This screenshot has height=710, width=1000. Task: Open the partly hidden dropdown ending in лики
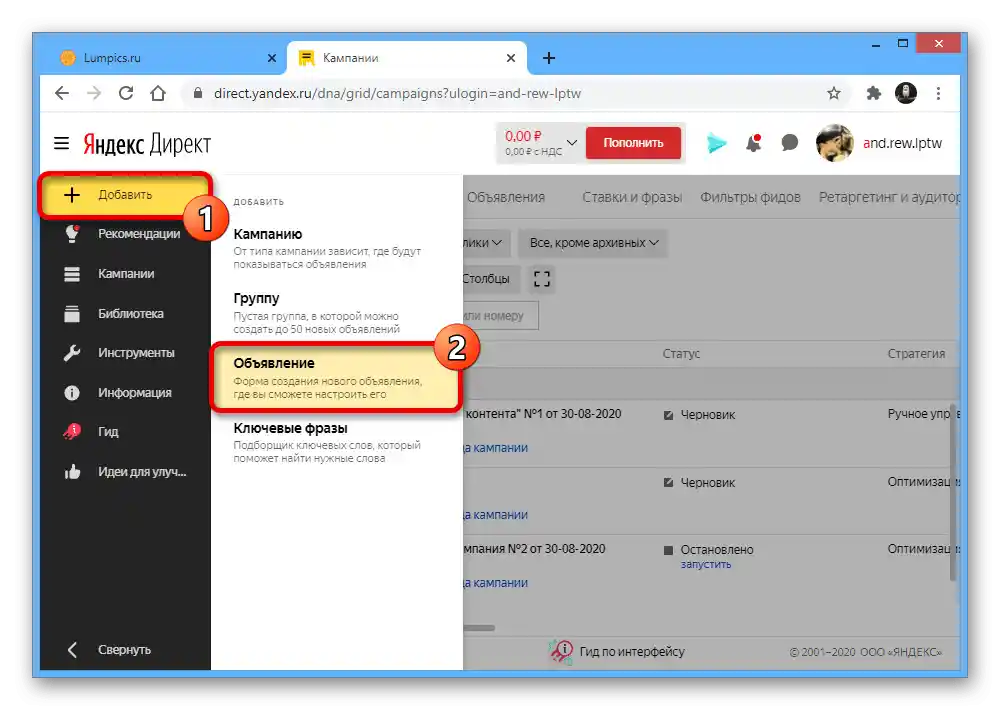[x=487, y=243]
